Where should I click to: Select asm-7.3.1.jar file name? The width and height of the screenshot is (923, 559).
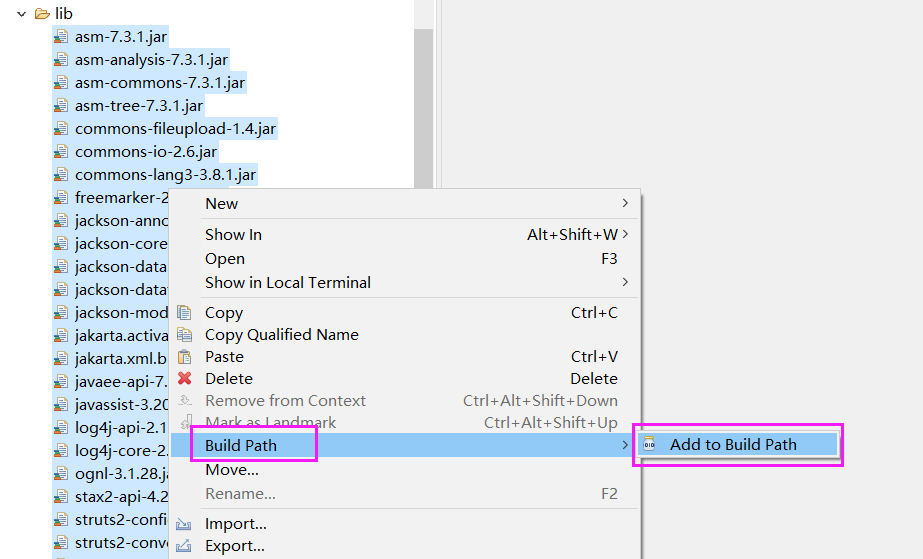click(121, 37)
